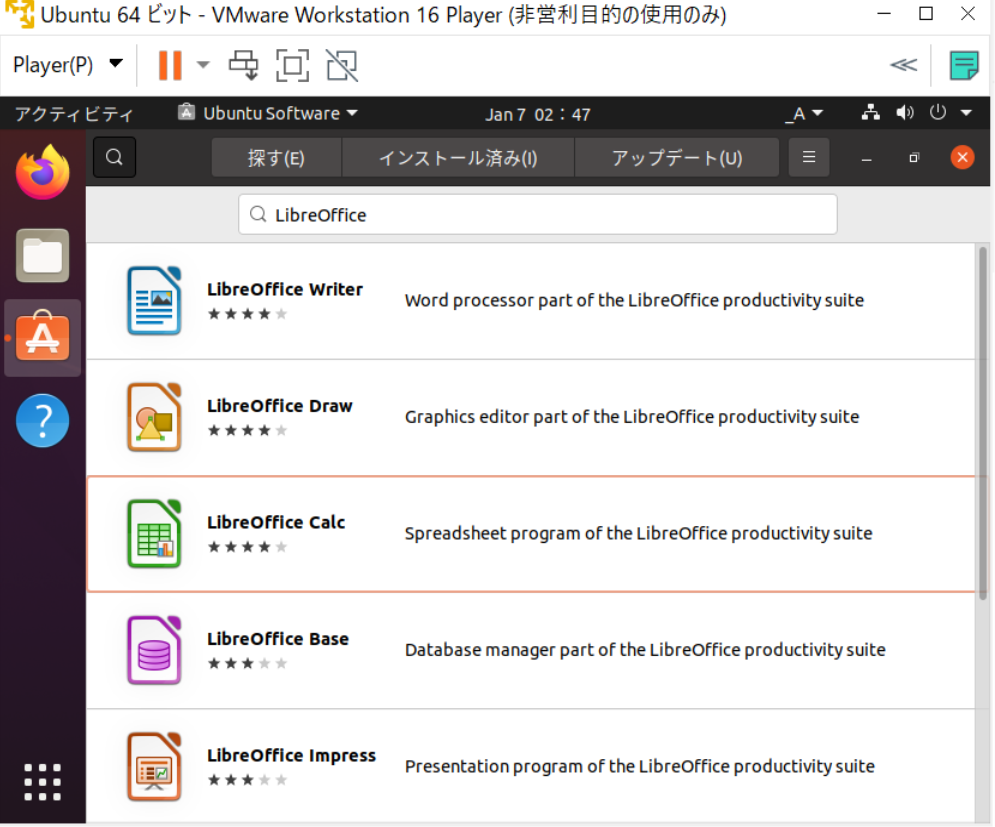Select the LibreOffice Base icon

154,650
